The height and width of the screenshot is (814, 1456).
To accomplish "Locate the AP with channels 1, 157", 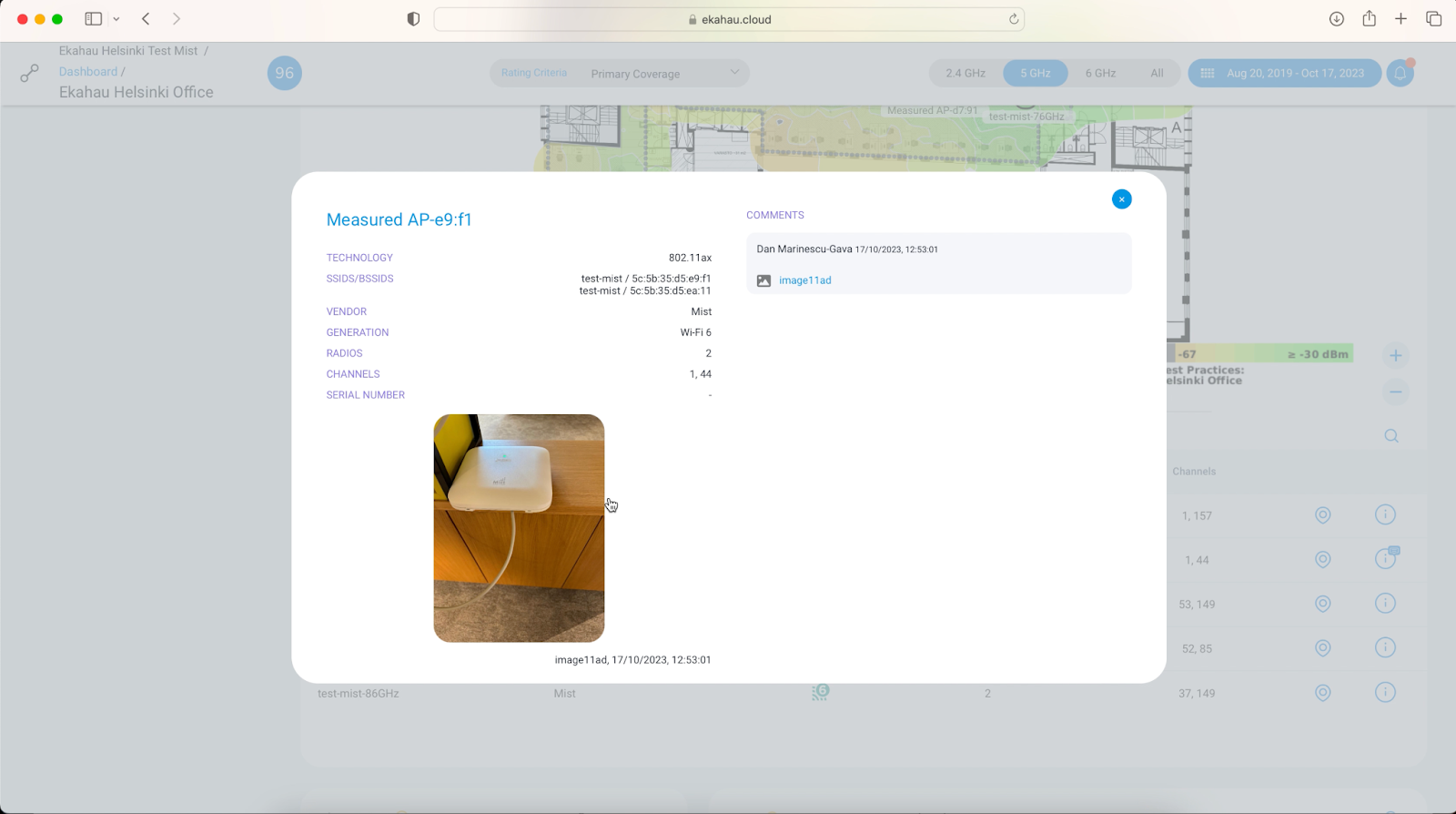I will click(1322, 515).
